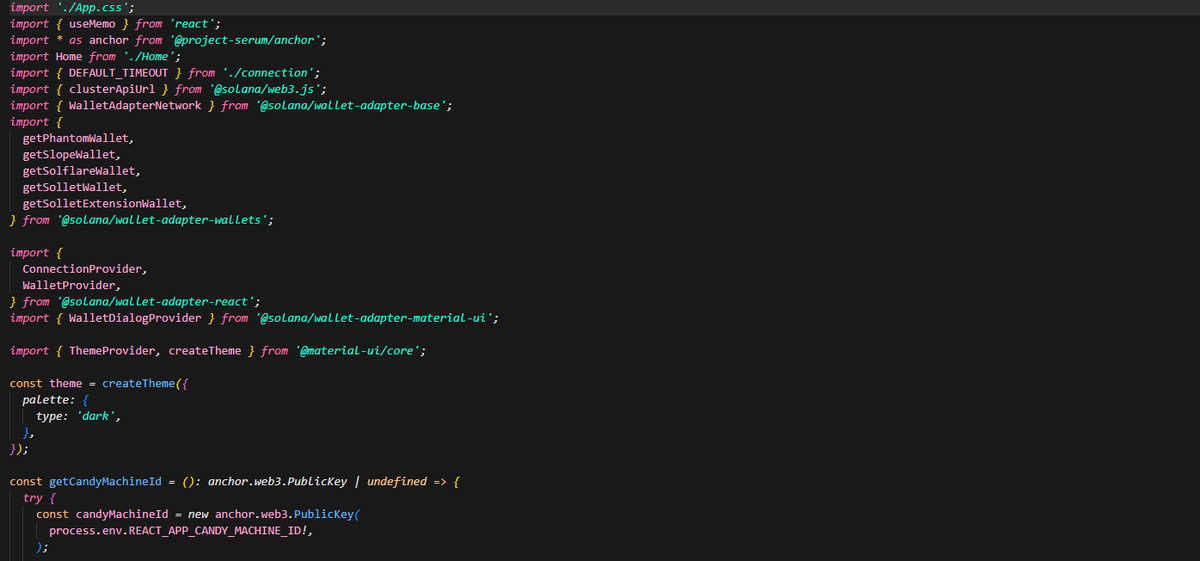1200x561 pixels.
Task: Select DEFAULT_TIMEOUT in the import line
Action: 118,72
